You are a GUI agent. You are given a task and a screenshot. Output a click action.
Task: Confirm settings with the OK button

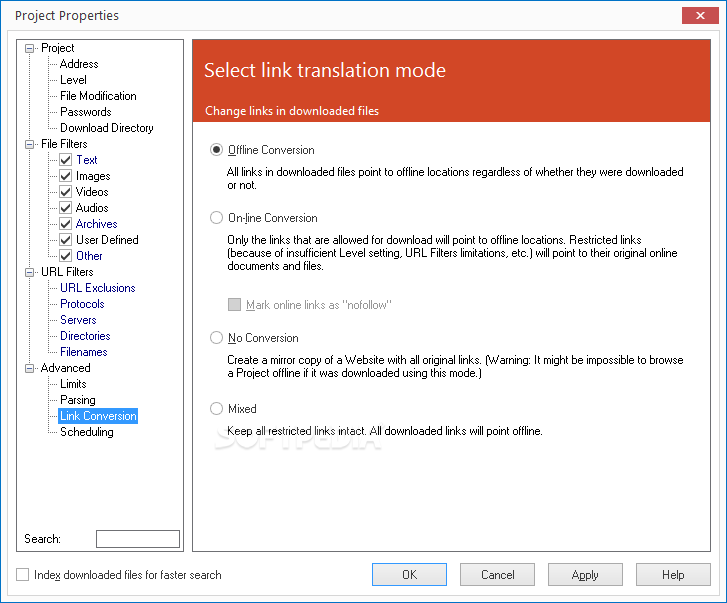pos(409,575)
